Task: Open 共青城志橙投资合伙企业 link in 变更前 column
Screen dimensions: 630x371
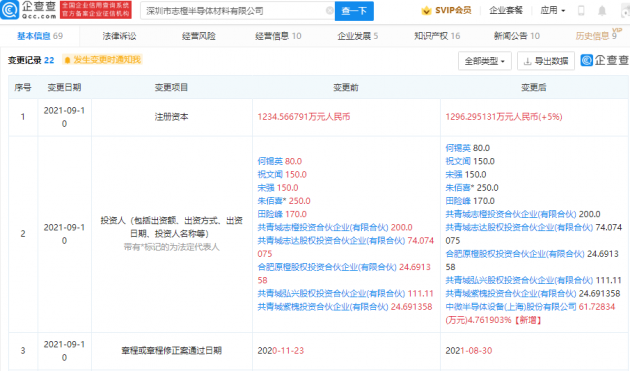Action: (x=323, y=228)
